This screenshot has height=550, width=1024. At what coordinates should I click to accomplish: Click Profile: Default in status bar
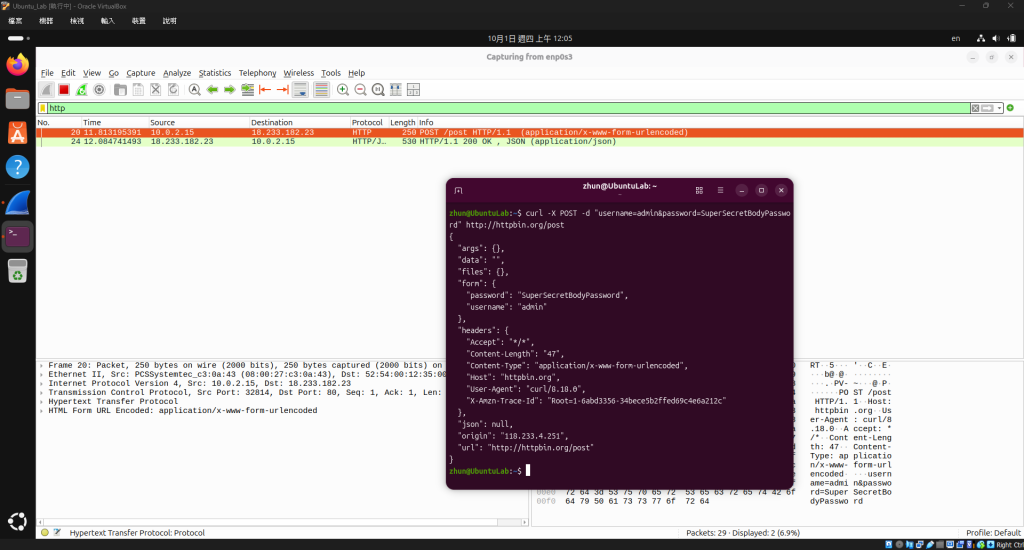(993, 533)
